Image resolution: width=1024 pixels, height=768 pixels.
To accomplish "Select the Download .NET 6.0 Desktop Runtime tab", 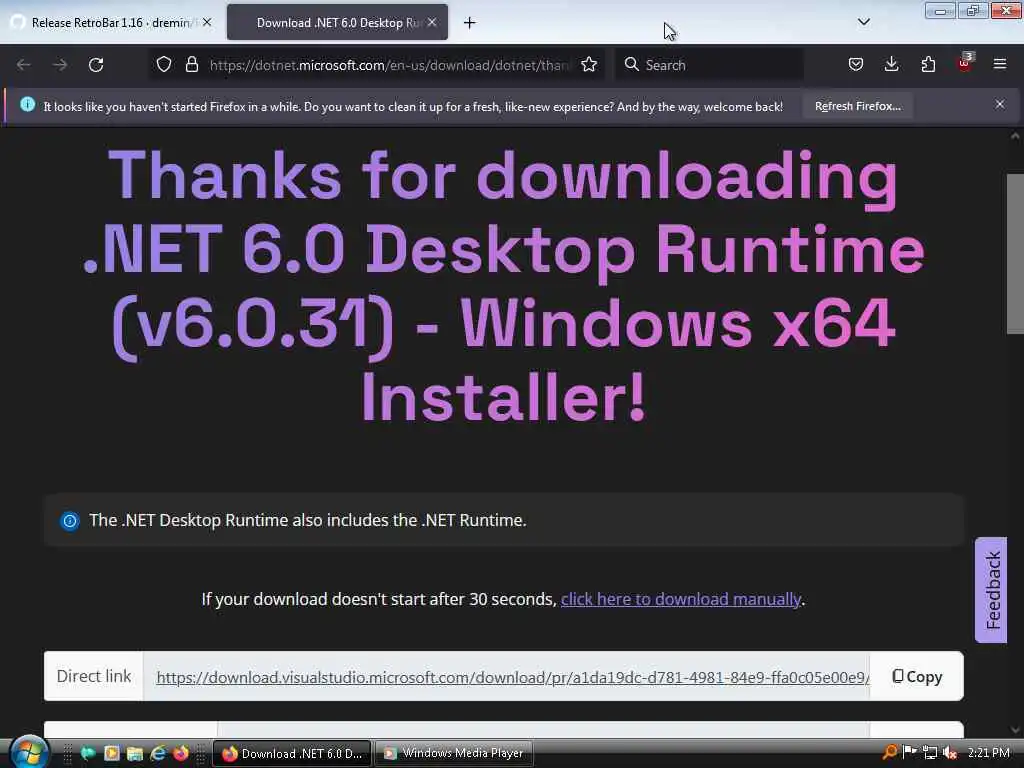I will pos(337,23).
